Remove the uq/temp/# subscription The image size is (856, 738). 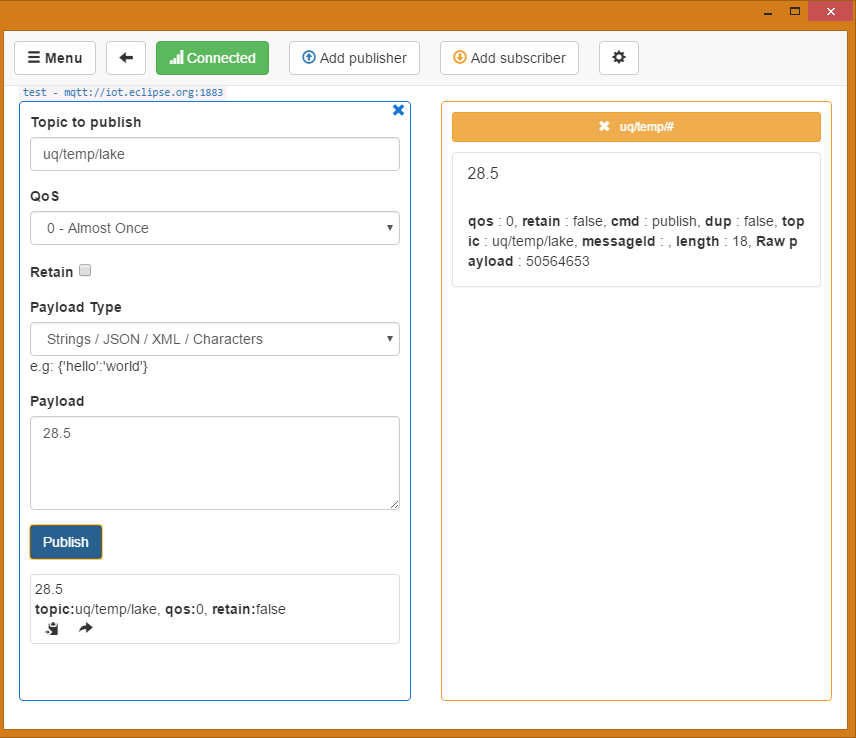click(x=604, y=127)
